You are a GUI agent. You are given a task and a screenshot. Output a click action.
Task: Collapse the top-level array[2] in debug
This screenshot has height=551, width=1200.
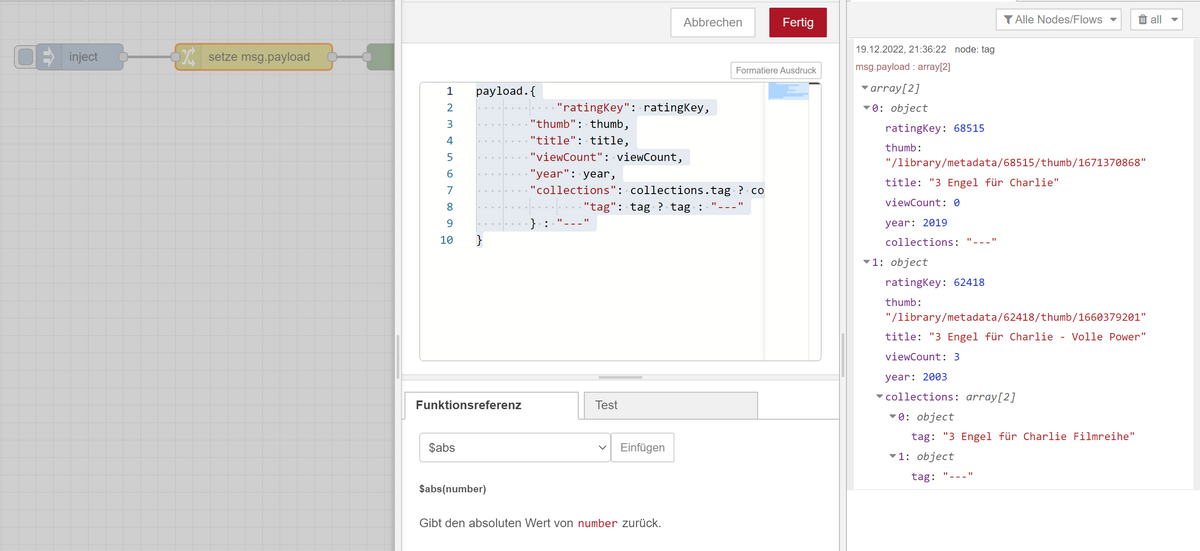(865, 88)
